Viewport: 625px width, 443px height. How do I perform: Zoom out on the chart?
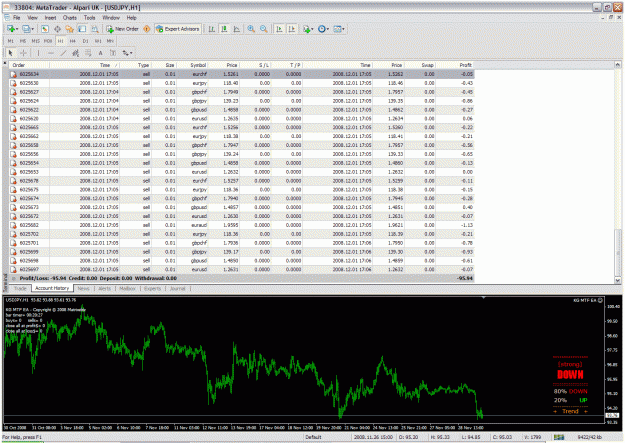tap(264, 29)
